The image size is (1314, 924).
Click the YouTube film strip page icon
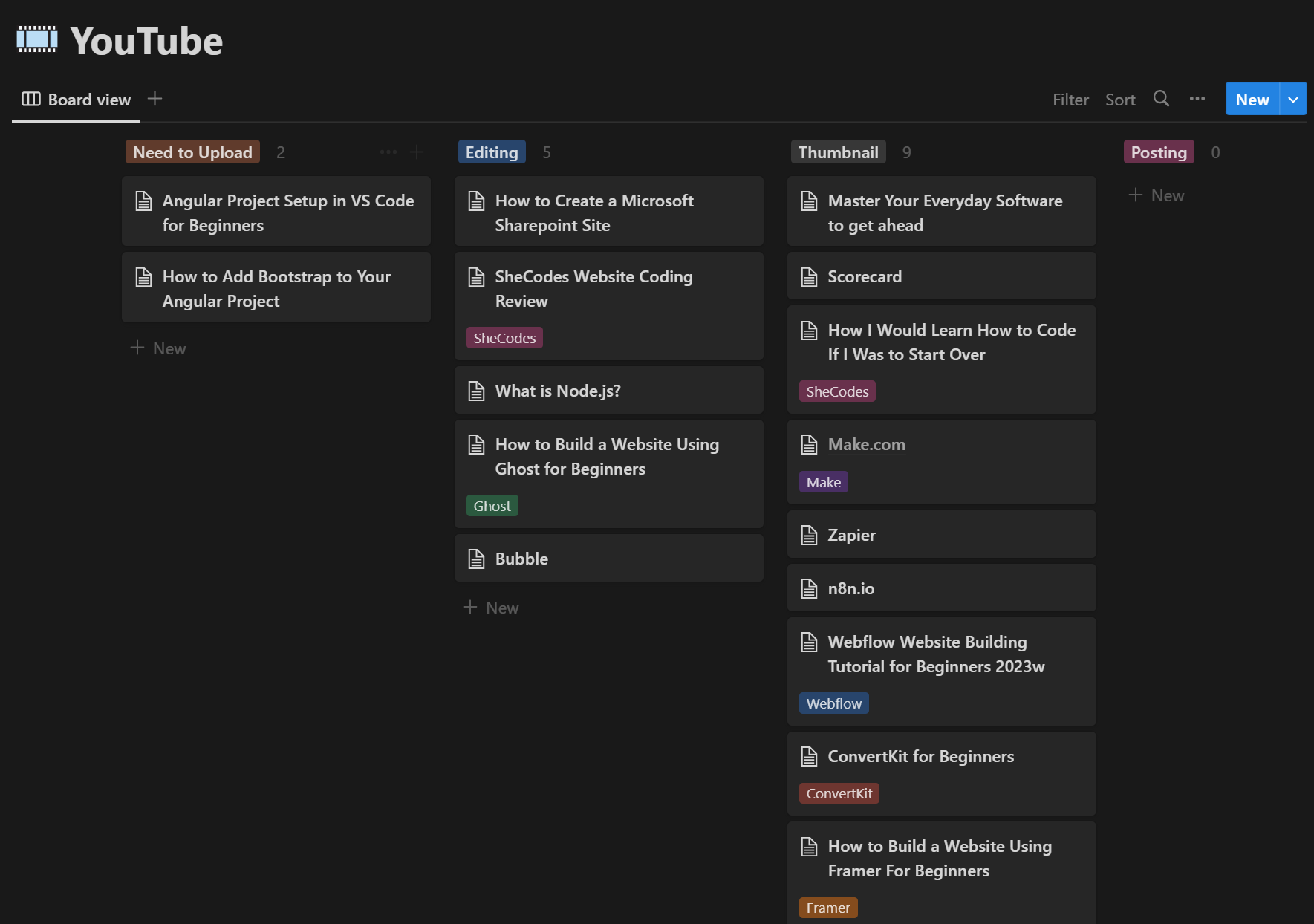37,40
